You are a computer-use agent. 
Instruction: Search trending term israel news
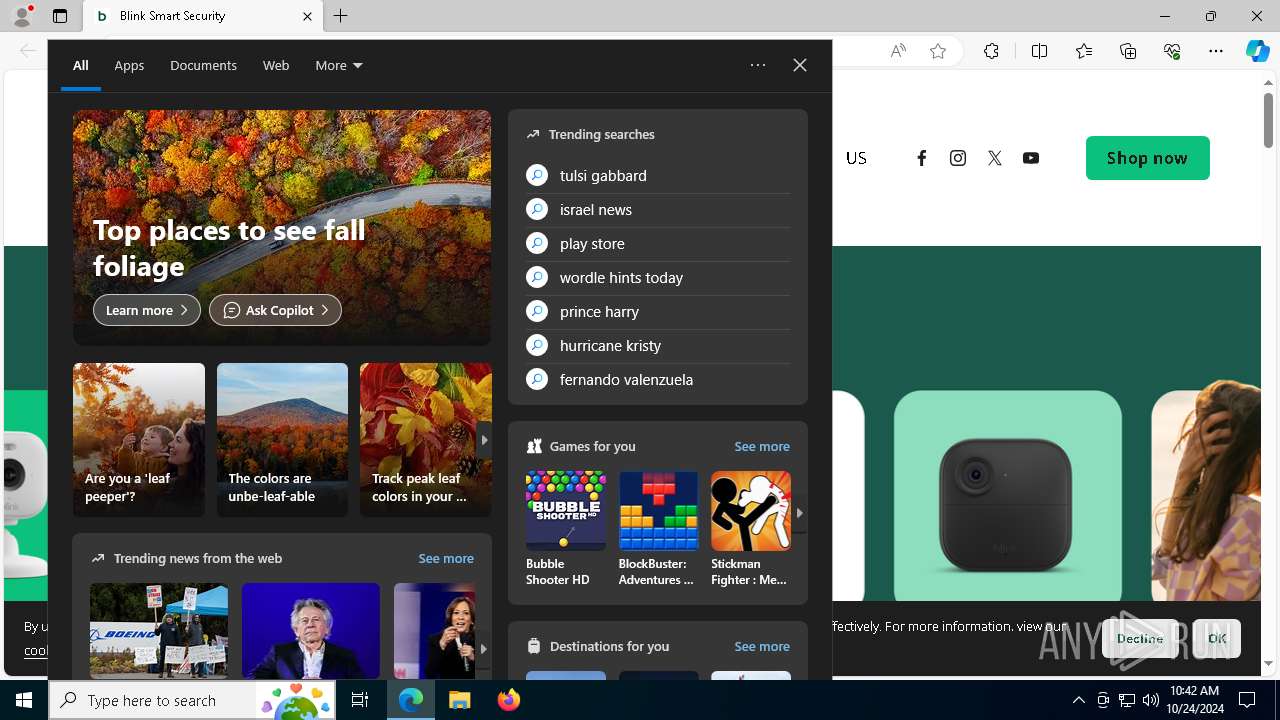pos(658,209)
